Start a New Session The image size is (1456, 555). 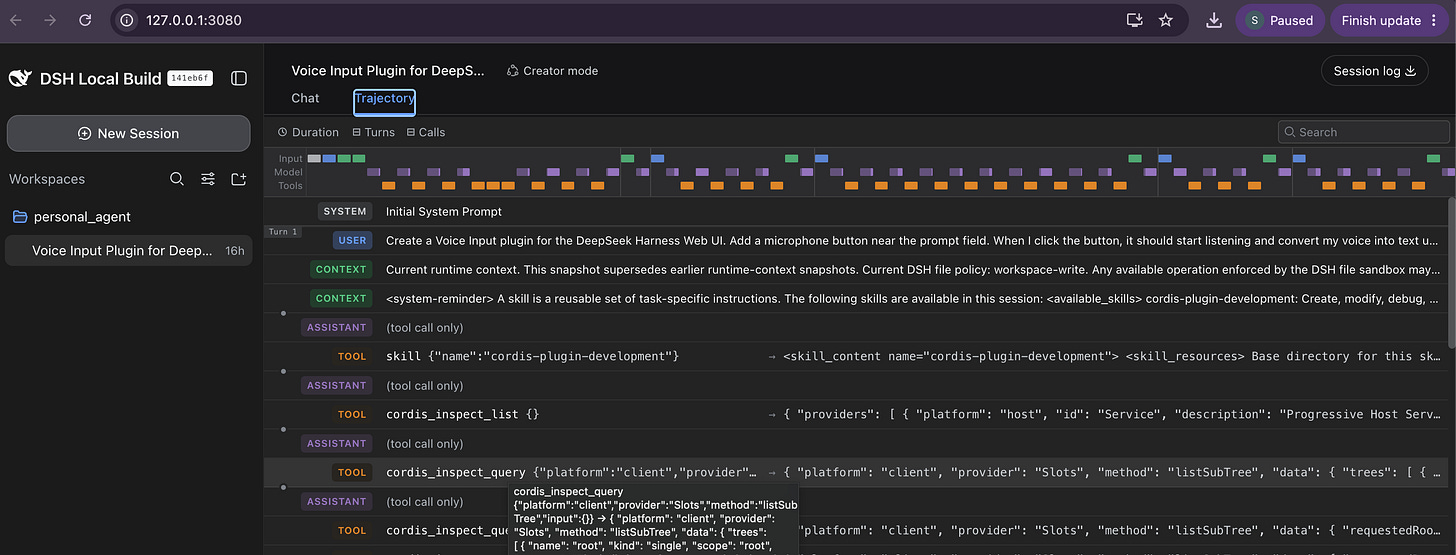[x=128, y=133]
